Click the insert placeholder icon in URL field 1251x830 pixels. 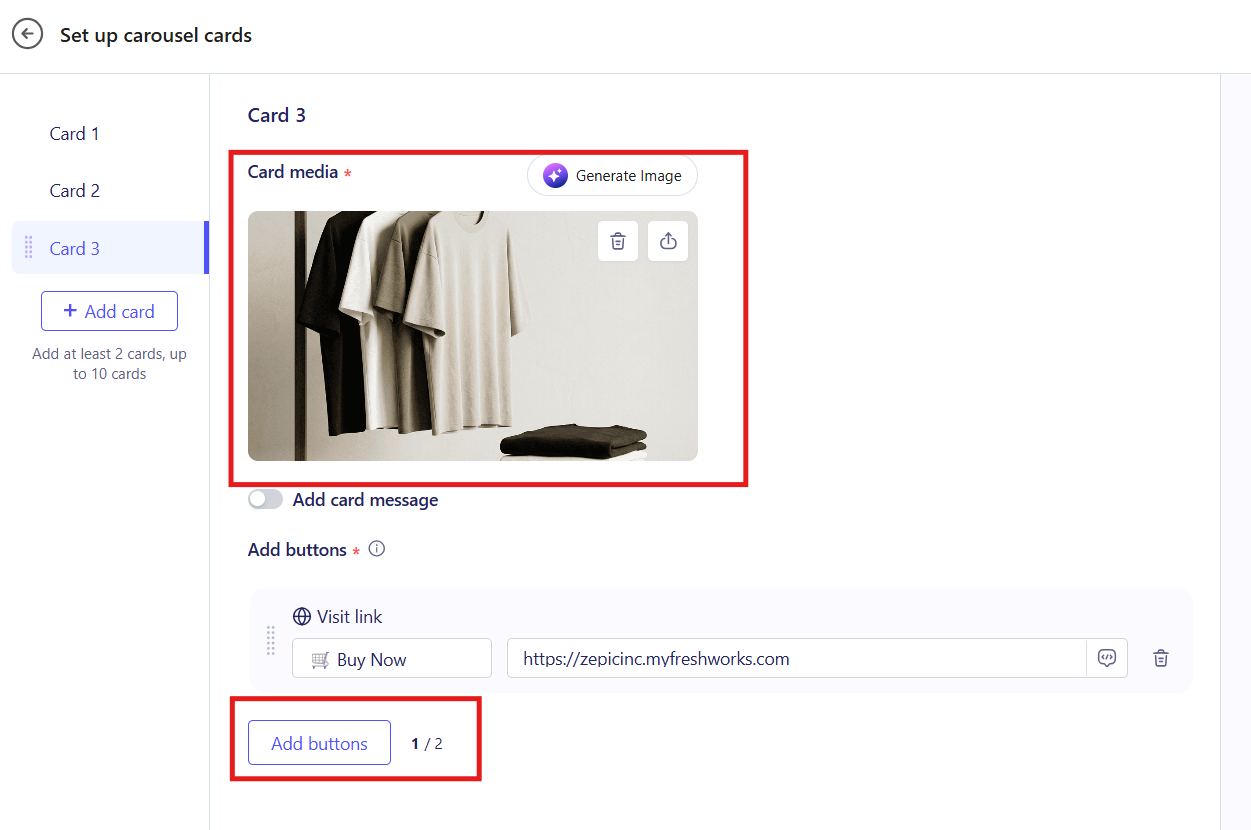(x=1107, y=658)
